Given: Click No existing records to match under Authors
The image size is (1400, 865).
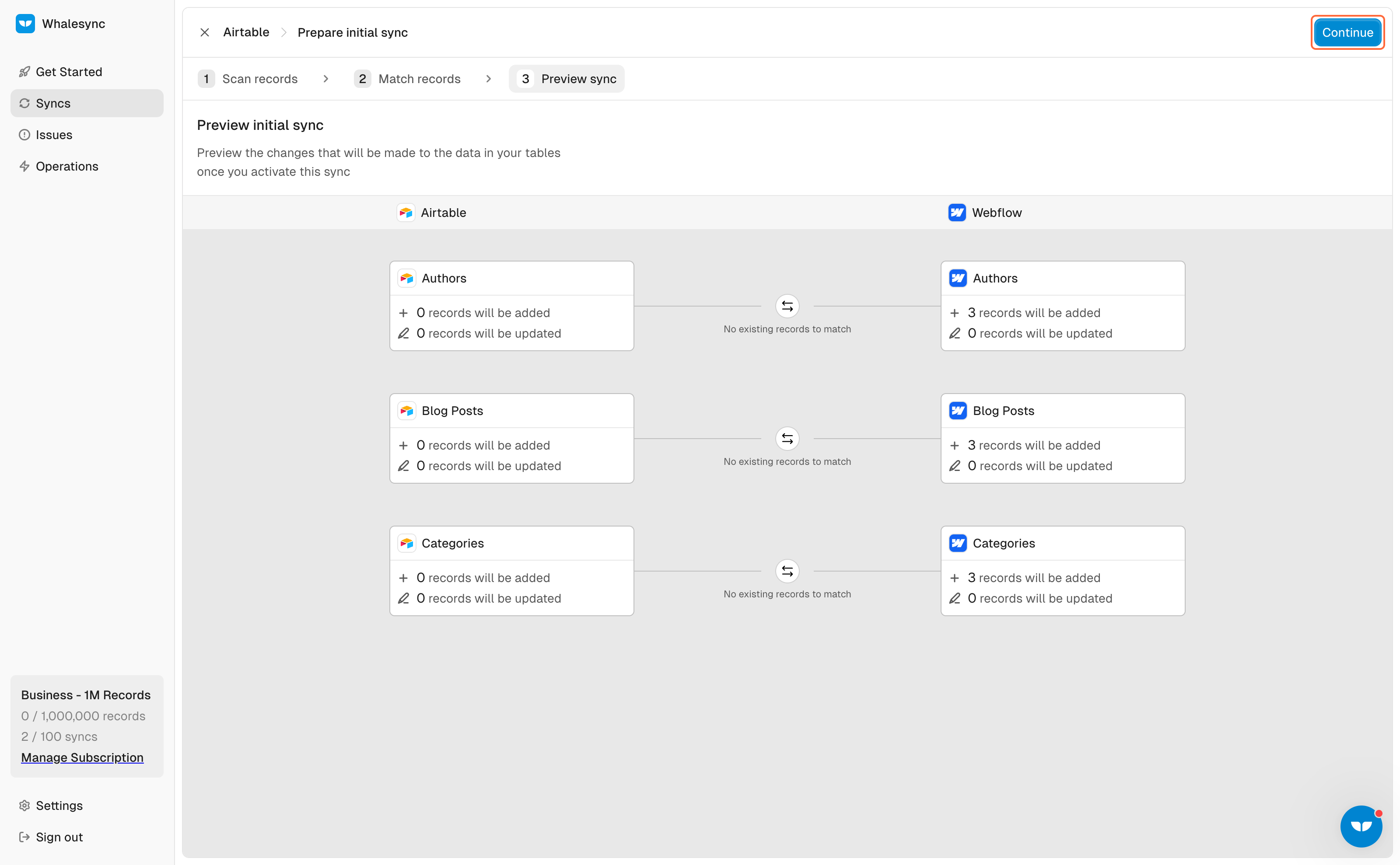Looking at the screenshot, I should 787,329.
